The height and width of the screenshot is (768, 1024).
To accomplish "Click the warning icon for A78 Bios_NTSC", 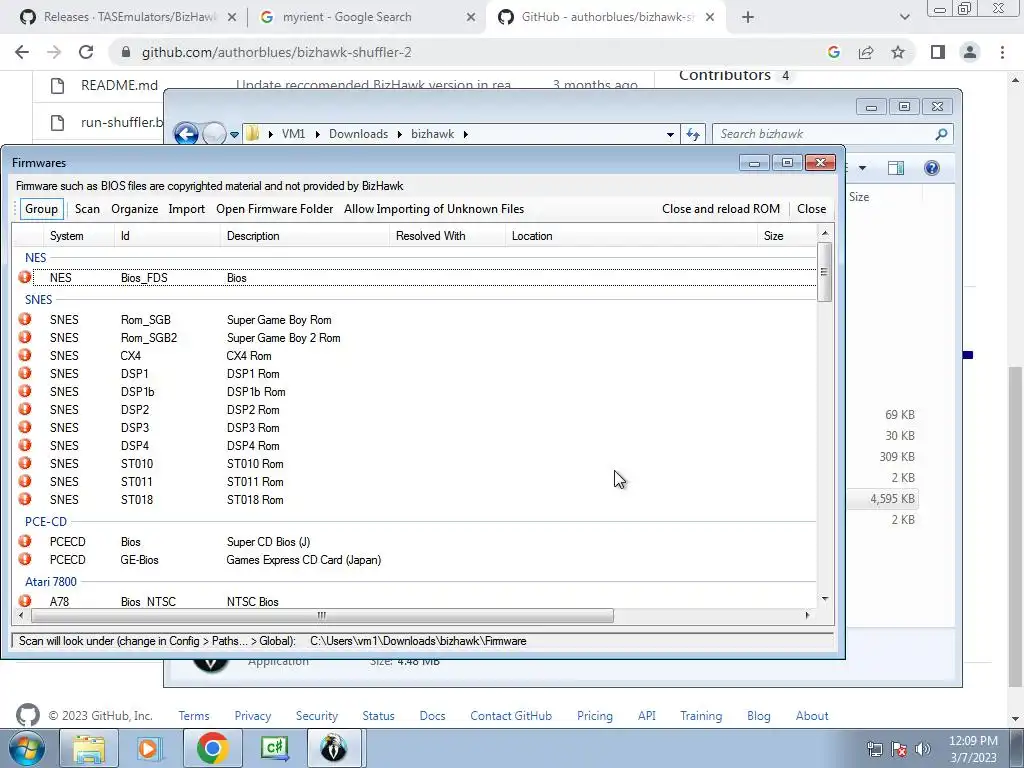I will click(25, 601).
